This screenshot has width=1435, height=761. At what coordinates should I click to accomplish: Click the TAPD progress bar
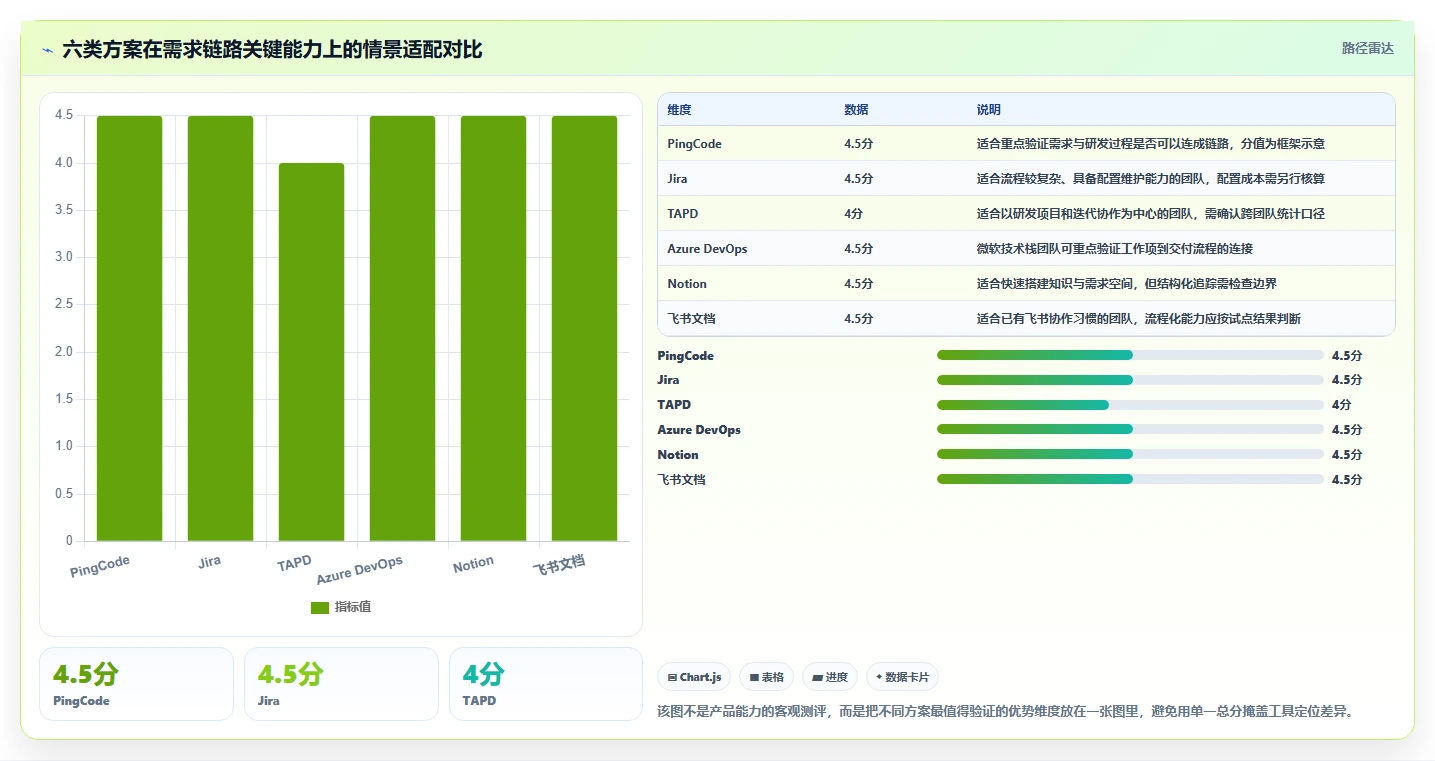click(1130, 405)
